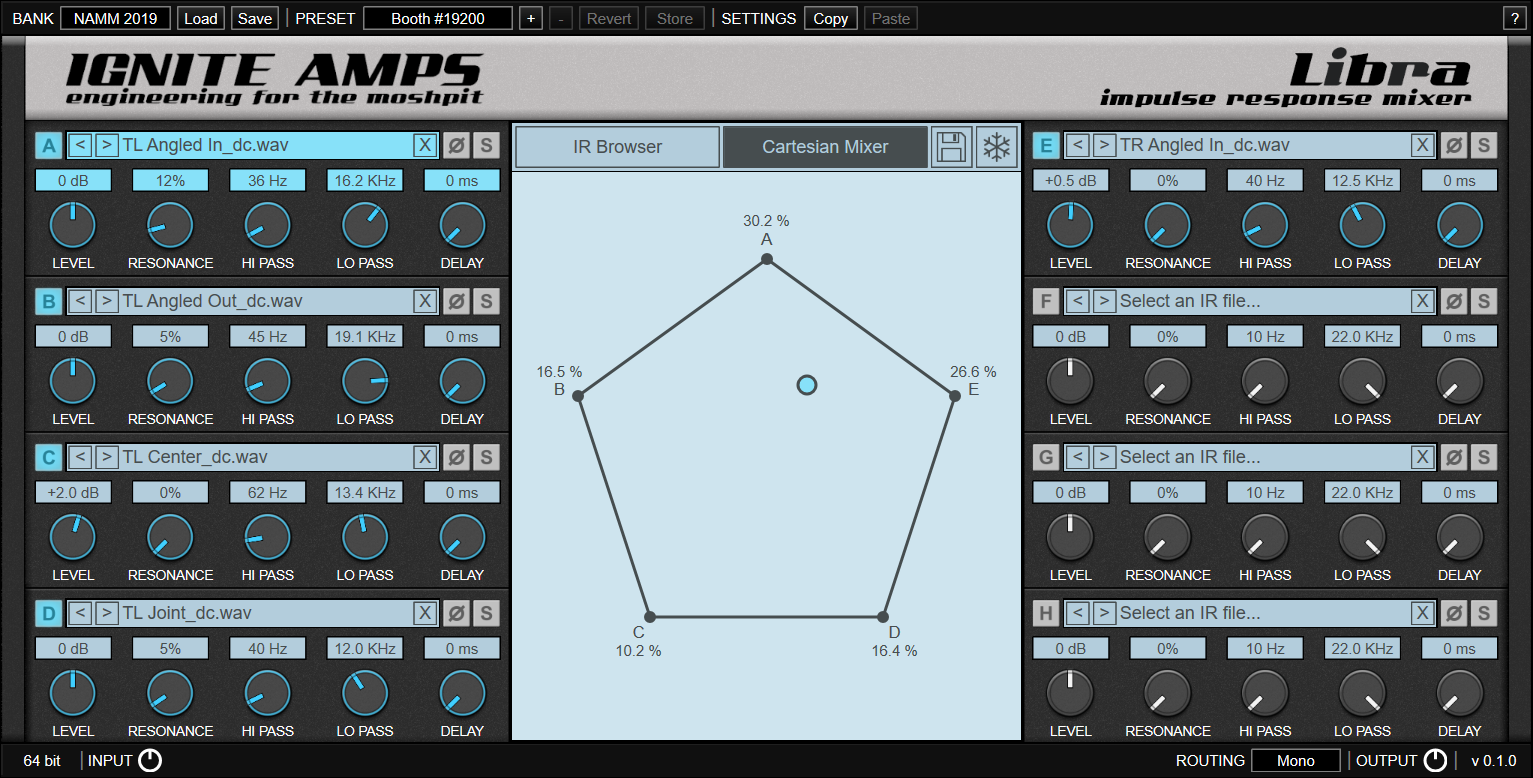Remove TL Joint IR from slot D

[425, 613]
